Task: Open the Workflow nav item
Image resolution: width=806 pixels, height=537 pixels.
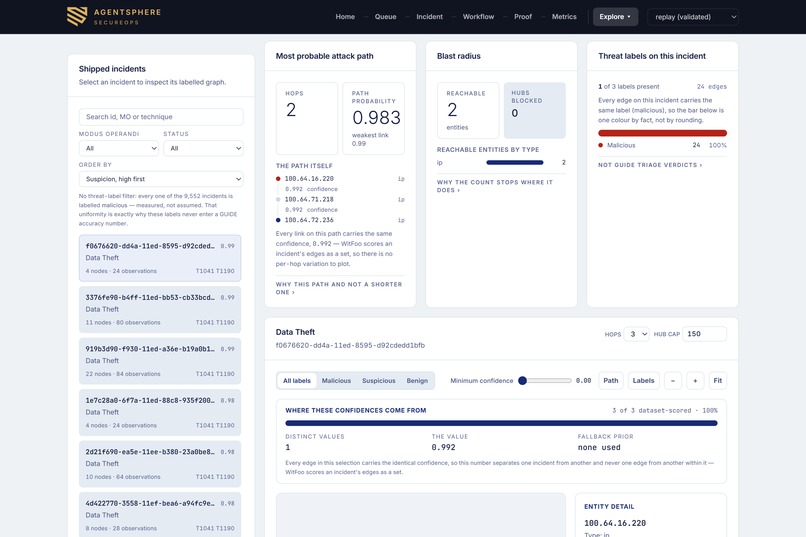Action: tap(478, 17)
